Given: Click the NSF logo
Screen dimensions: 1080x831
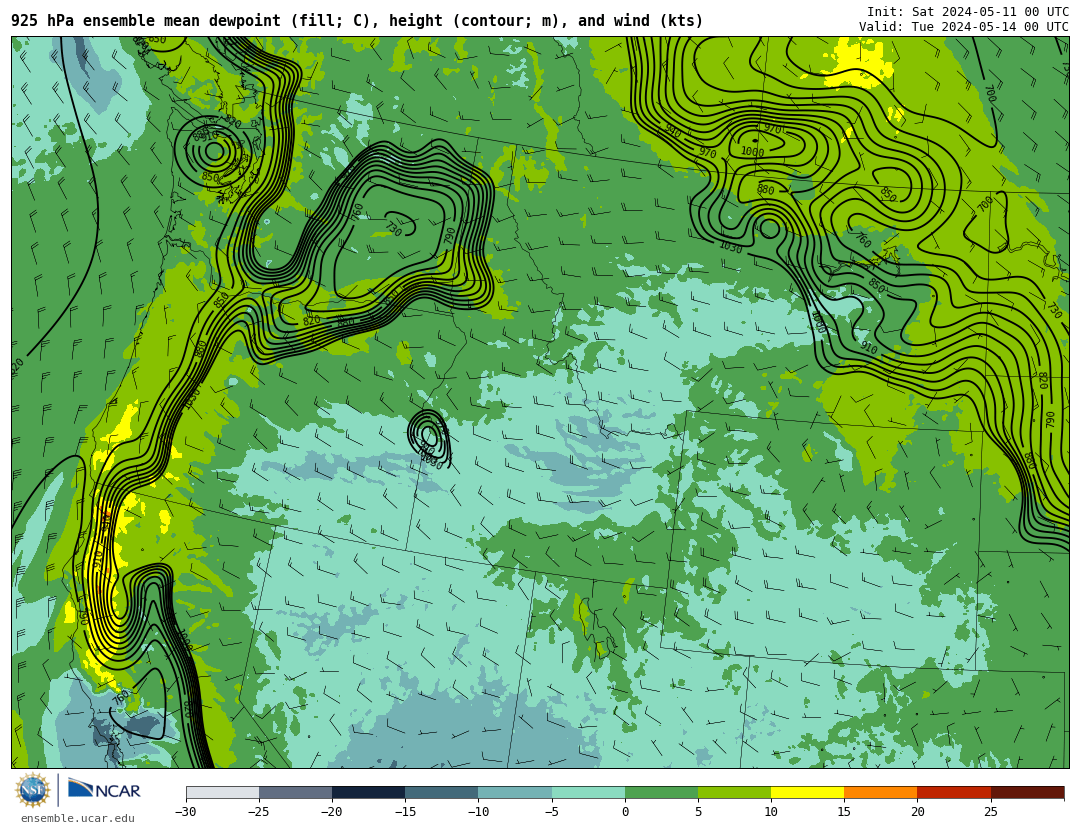Looking at the screenshot, I should (33, 790).
